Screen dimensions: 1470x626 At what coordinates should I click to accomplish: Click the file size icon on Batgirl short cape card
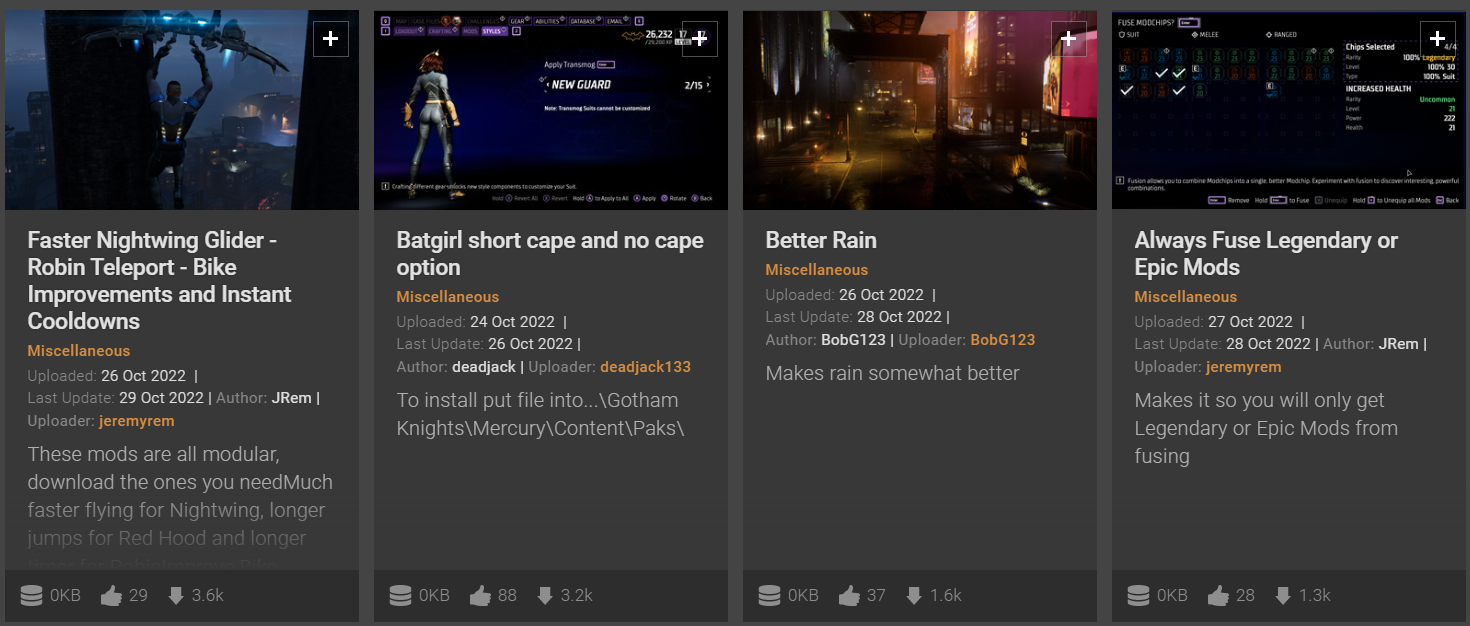pos(400,596)
